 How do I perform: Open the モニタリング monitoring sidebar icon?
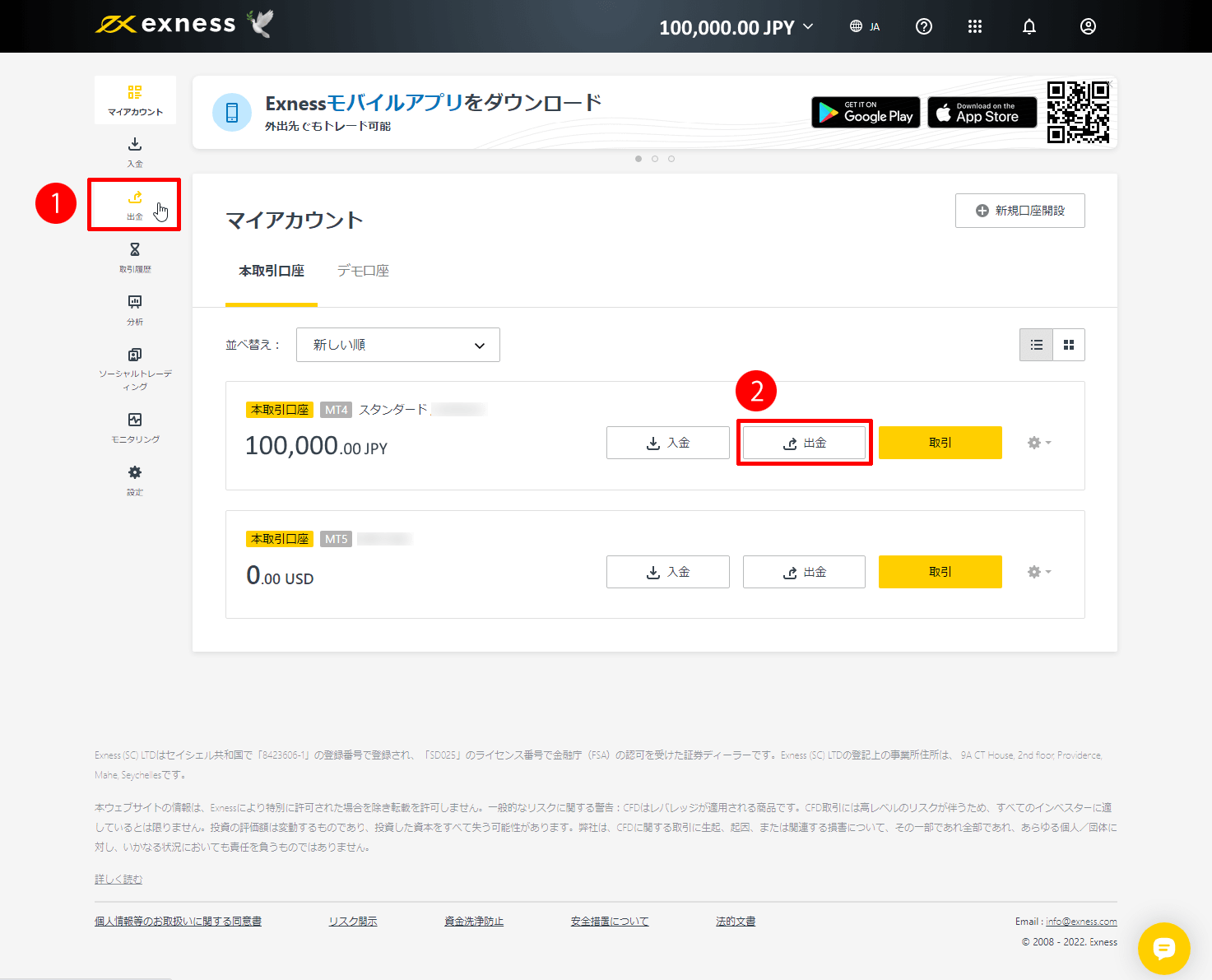[134, 427]
